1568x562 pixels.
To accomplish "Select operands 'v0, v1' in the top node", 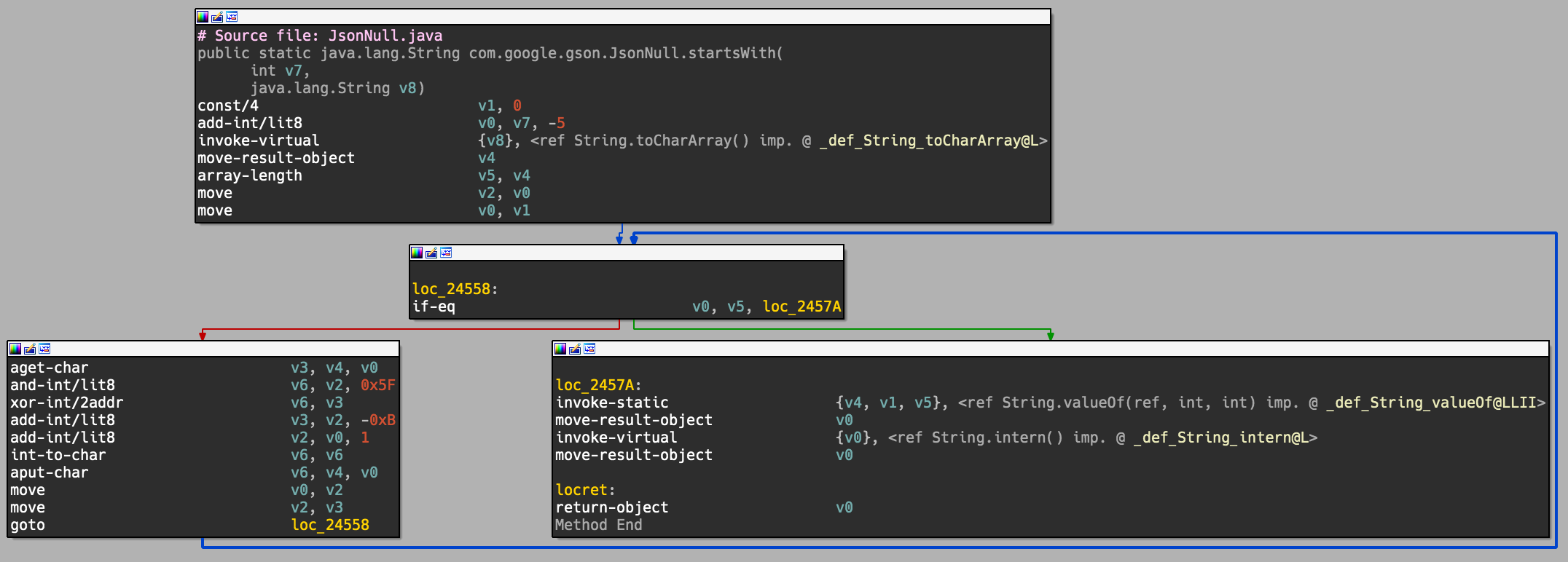I will [504, 210].
